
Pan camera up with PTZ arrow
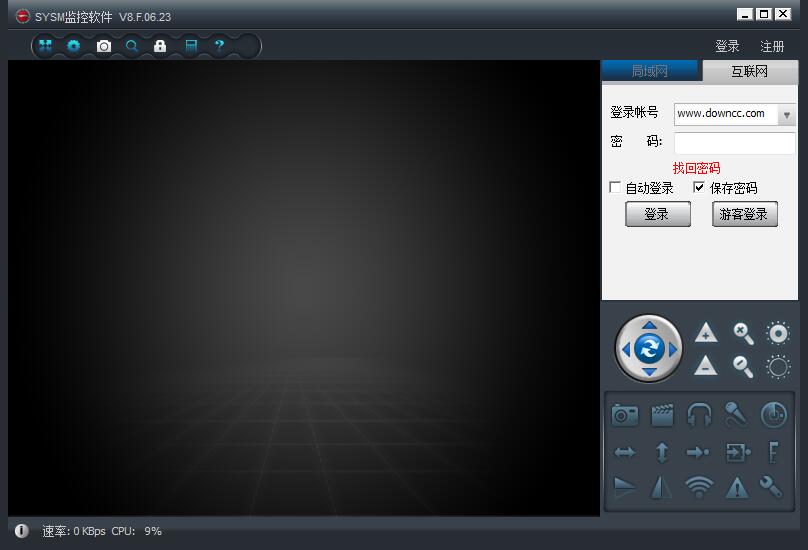point(649,325)
